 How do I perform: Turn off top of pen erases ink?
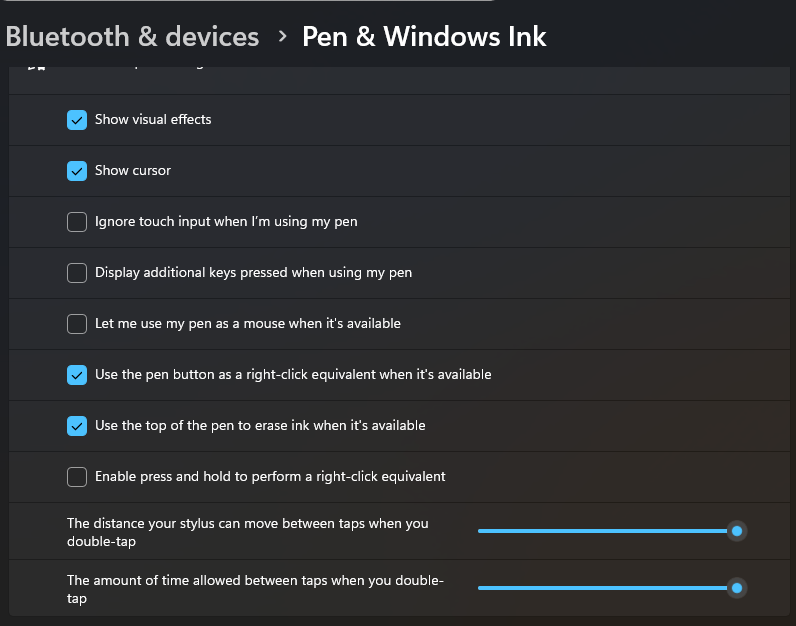pos(77,426)
